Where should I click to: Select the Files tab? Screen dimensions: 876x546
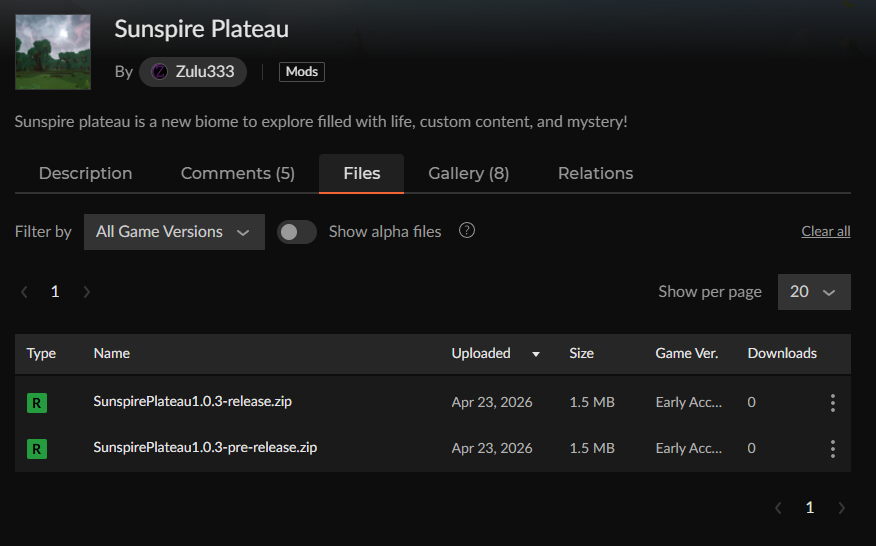(361, 173)
